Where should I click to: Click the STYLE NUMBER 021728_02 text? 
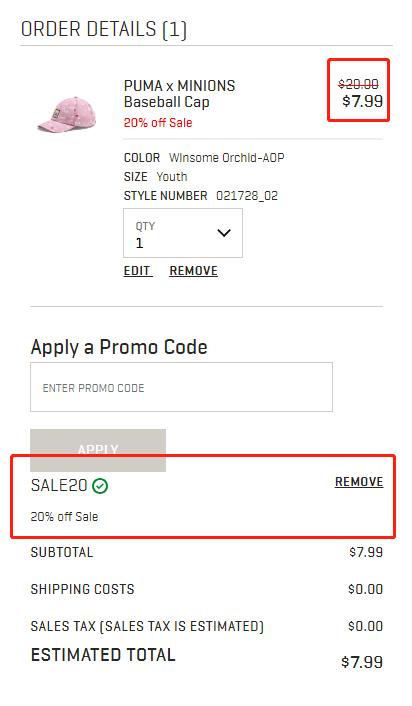tap(201, 196)
